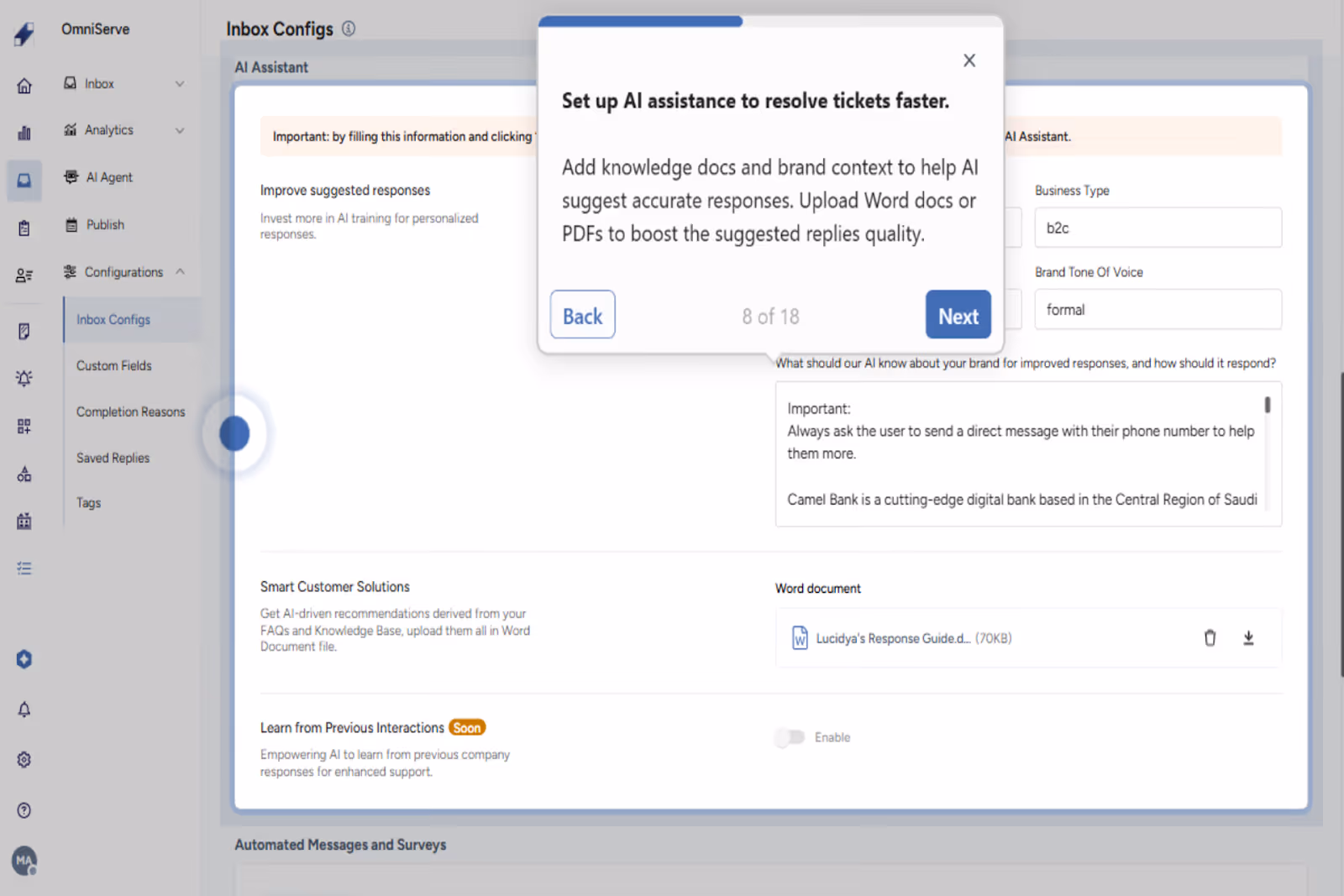Click the Soon badge

pos(467,728)
